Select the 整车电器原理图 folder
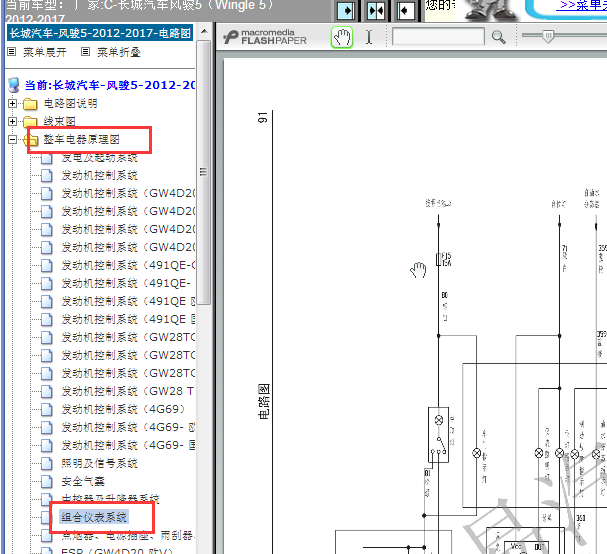This screenshot has height=554, width=607. 82,139
